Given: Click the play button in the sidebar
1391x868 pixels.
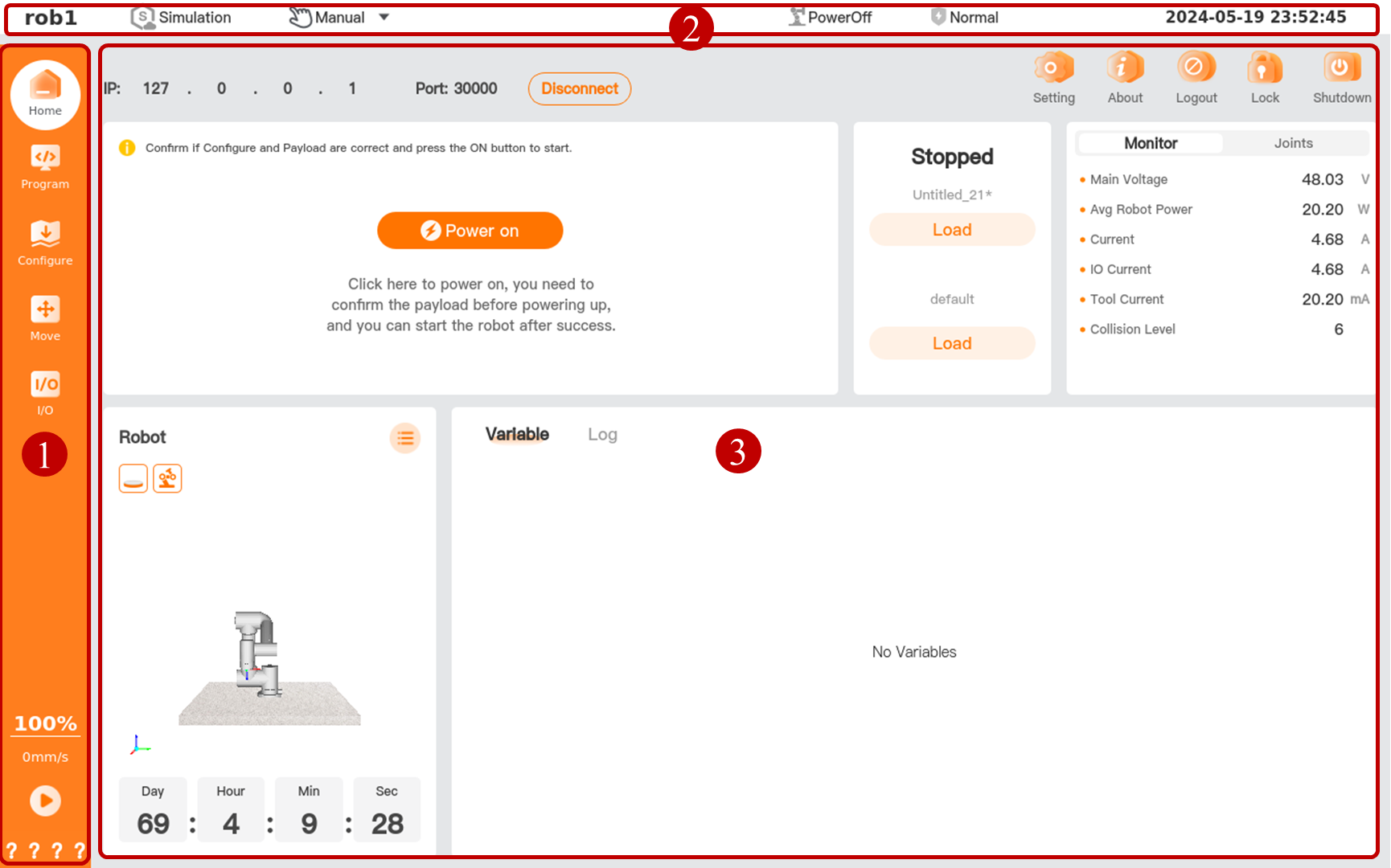Looking at the screenshot, I should pyautogui.click(x=46, y=800).
